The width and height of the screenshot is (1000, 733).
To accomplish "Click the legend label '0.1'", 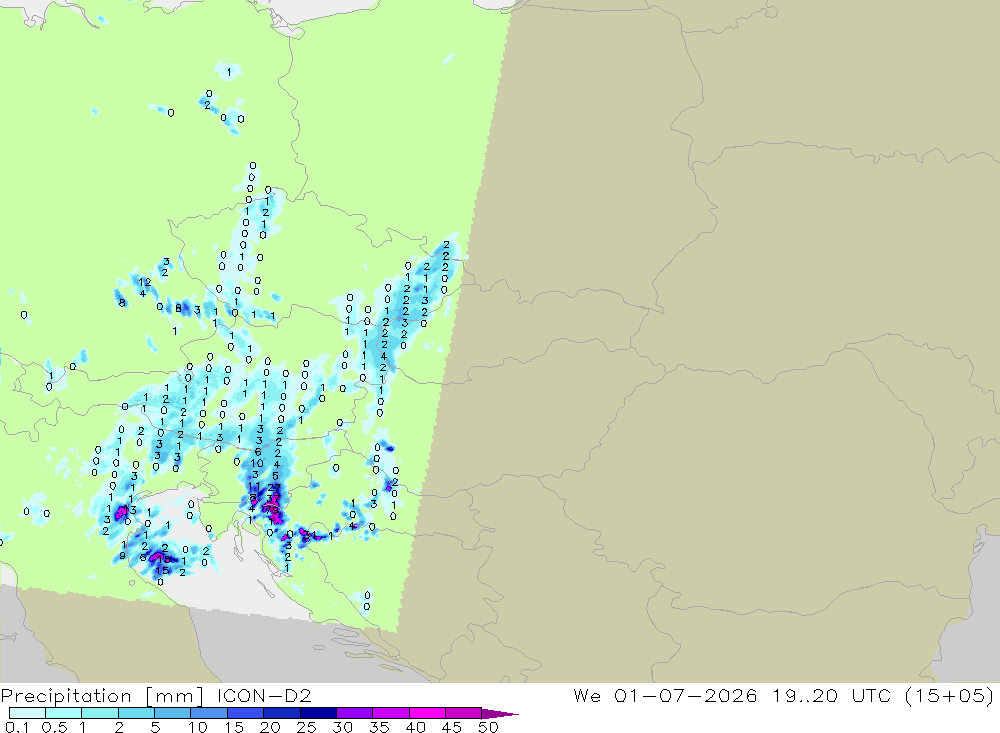I will (x=17, y=727).
